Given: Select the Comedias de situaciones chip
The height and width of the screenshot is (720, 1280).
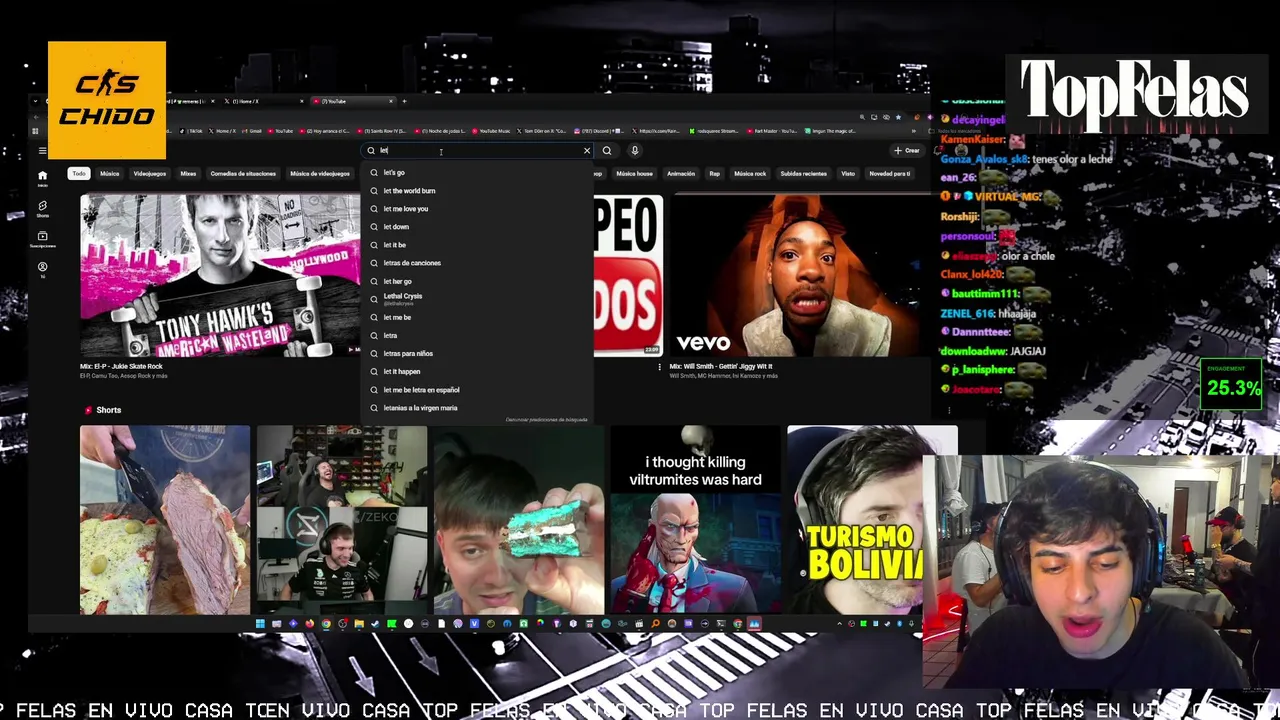Looking at the screenshot, I should pyautogui.click(x=243, y=174).
